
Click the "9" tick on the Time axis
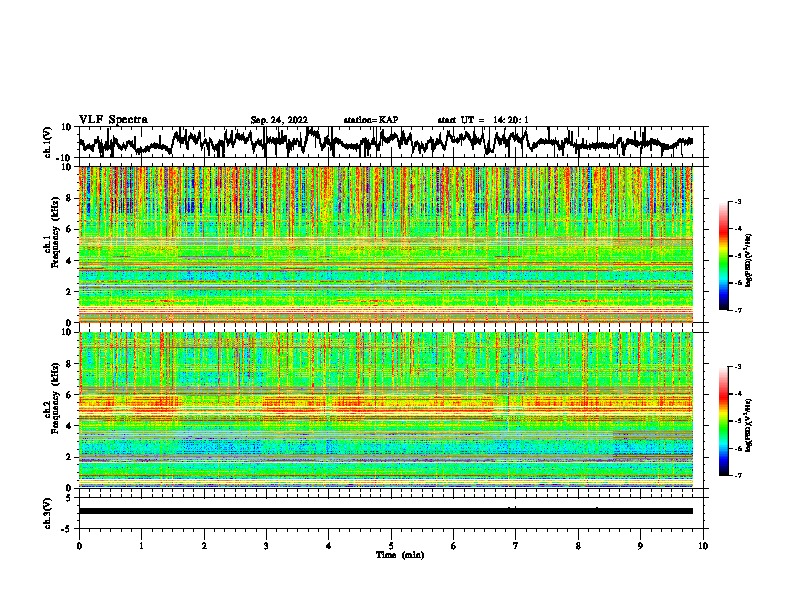point(640,546)
